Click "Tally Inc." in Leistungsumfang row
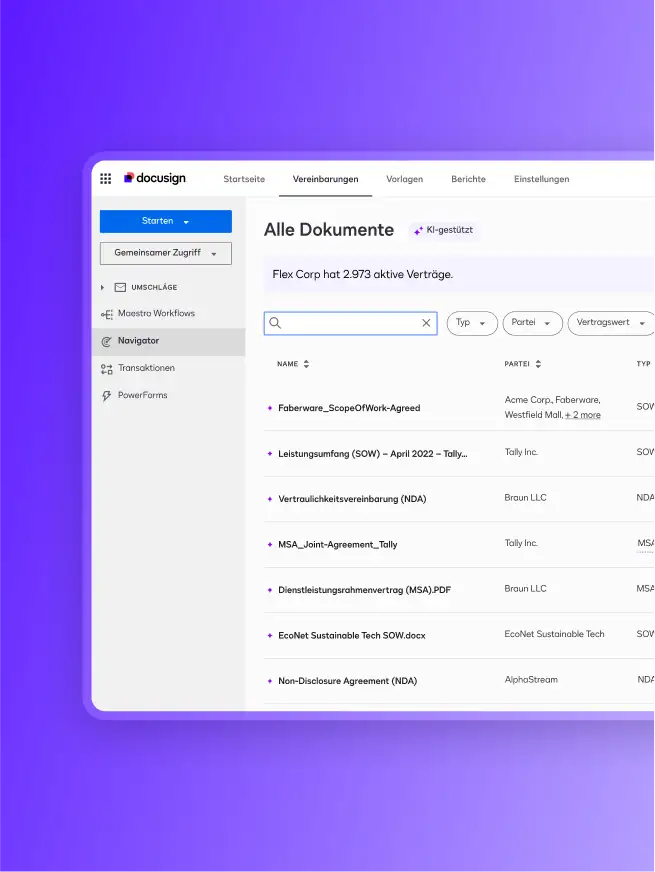Screen dimensions: 655x872 [521, 452]
